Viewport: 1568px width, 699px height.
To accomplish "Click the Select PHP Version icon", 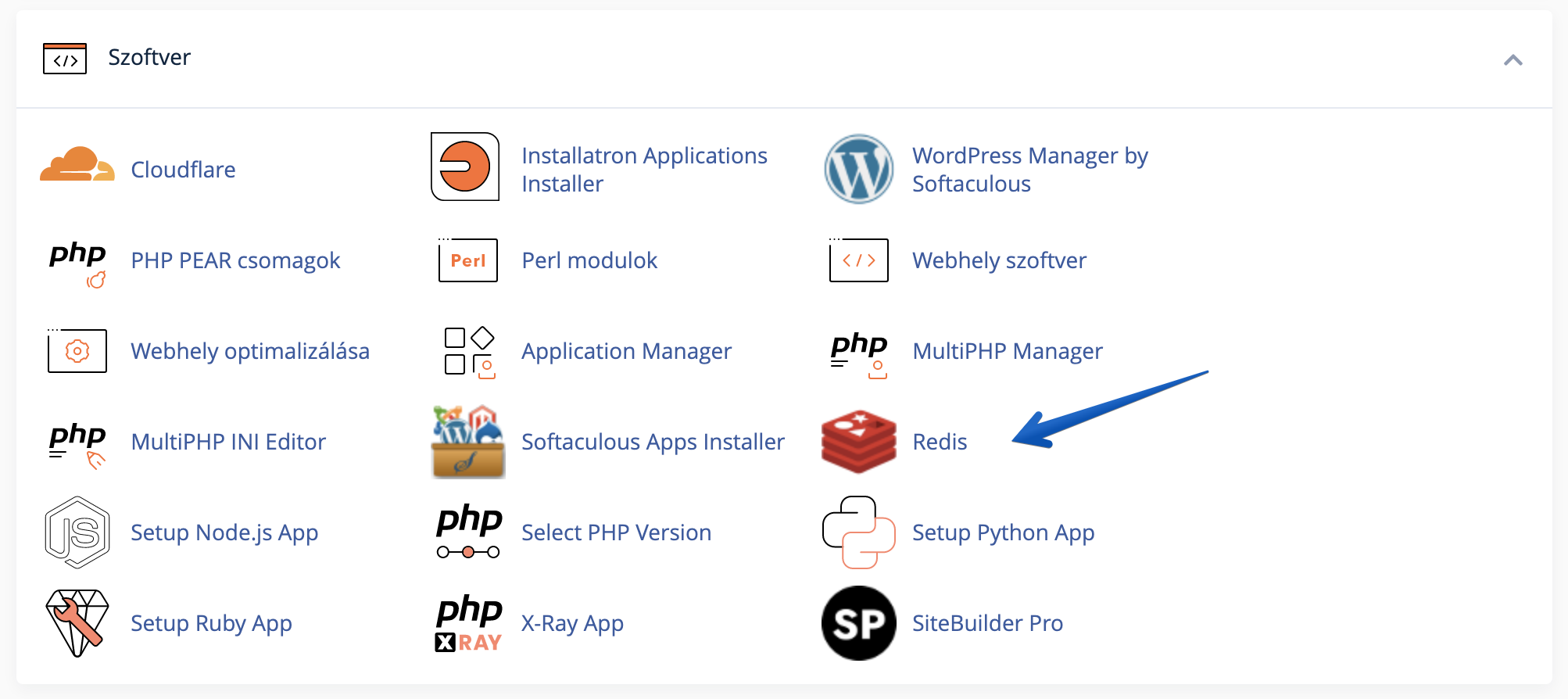I will pos(468,532).
